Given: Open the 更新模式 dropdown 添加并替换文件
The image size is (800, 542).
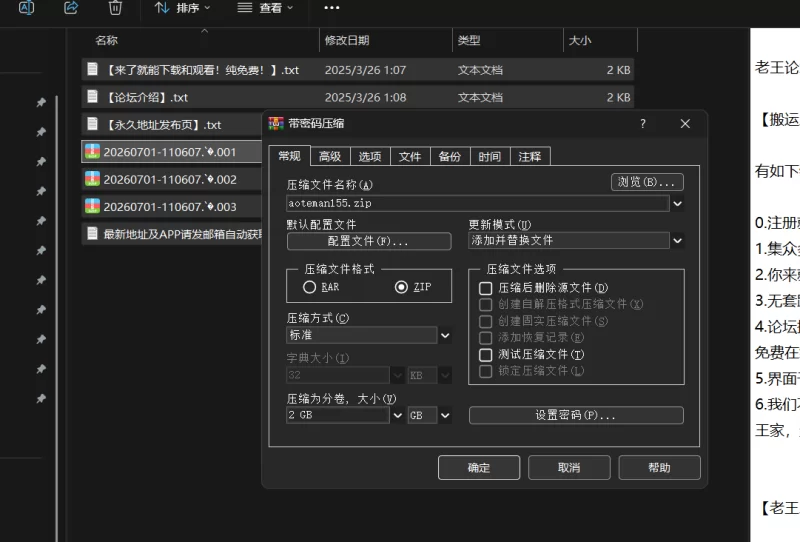Looking at the screenshot, I should point(576,240).
